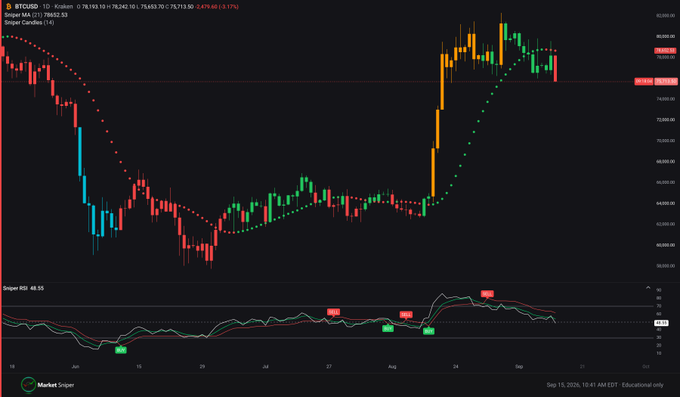Viewport: 680px width, 397px height.
Task: Open the BTCUSD symbol search
Action: click(x=26, y=7)
